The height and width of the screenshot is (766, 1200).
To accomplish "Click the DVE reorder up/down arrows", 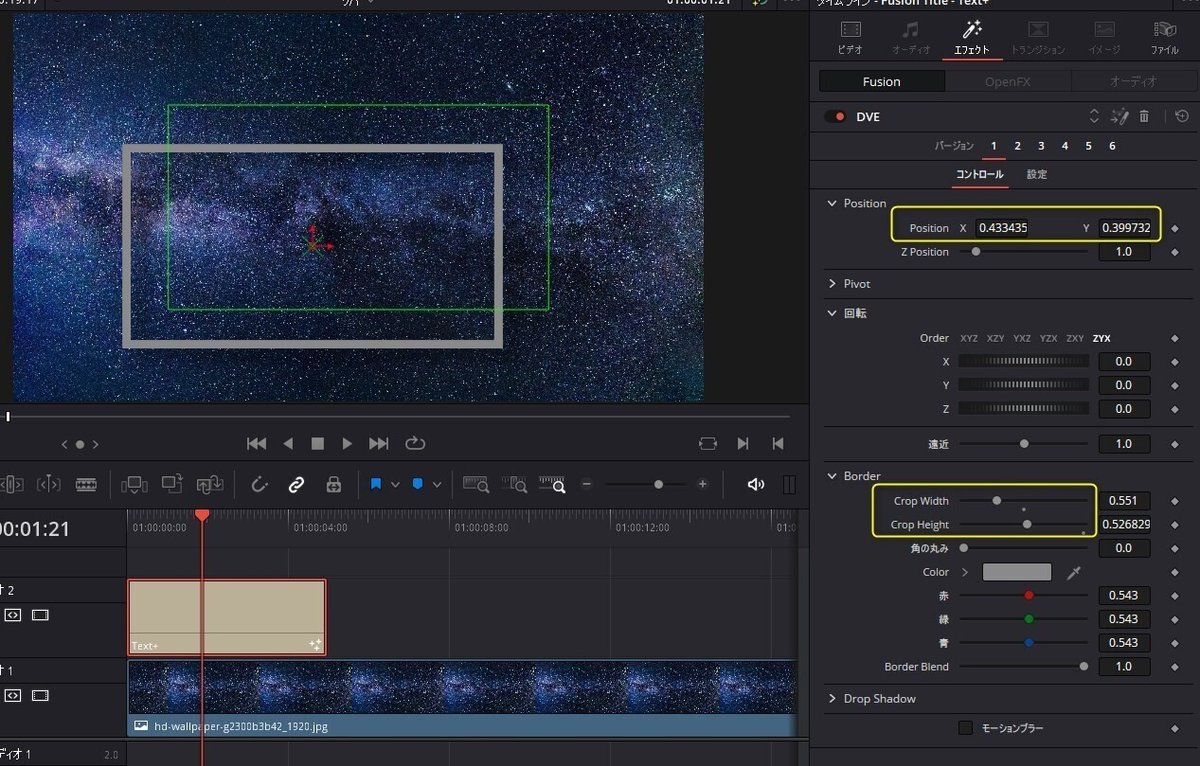I will pyautogui.click(x=1094, y=117).
